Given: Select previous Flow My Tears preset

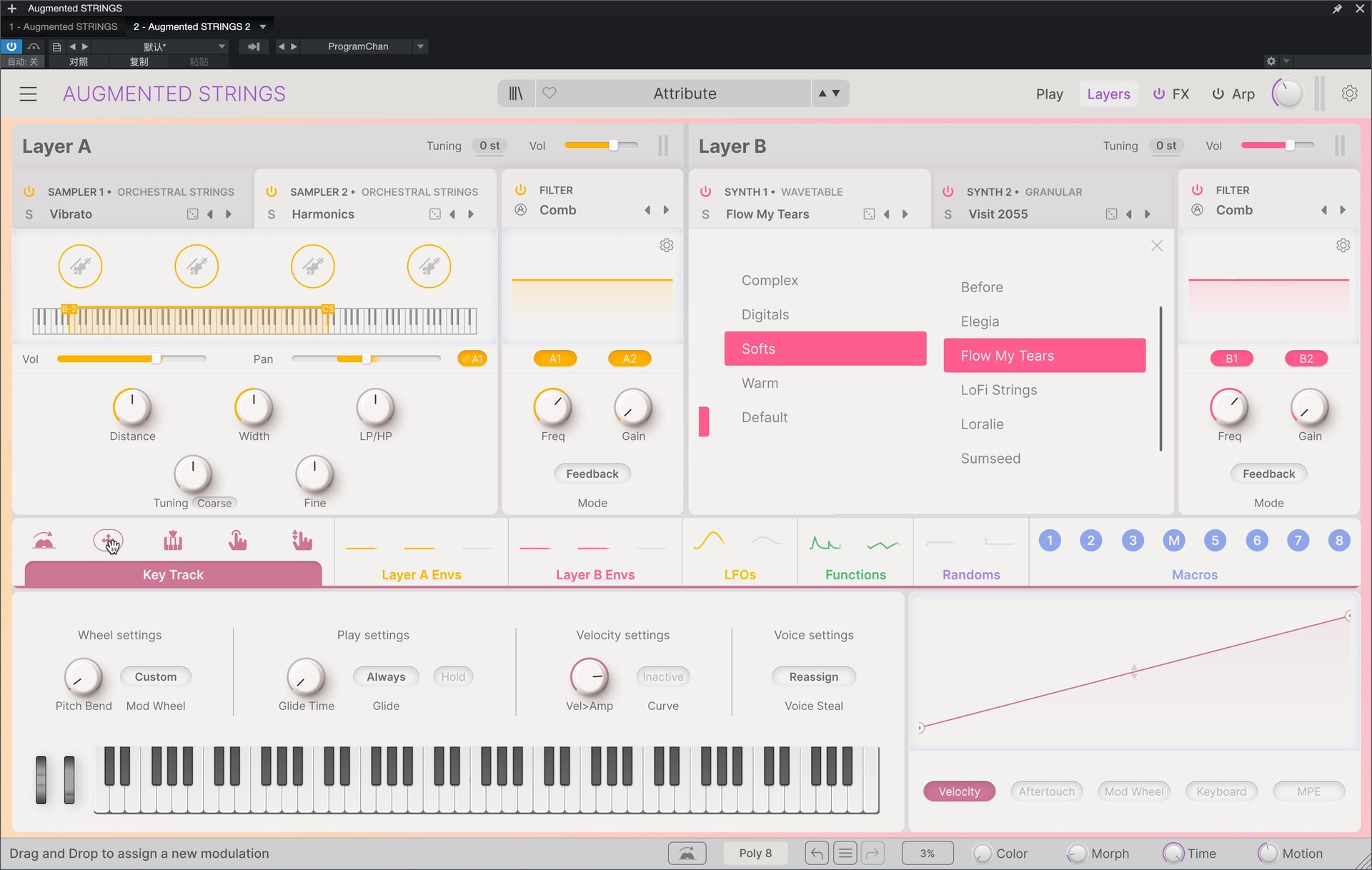Looking at the screenshot, I should click(x=887, y=214).
